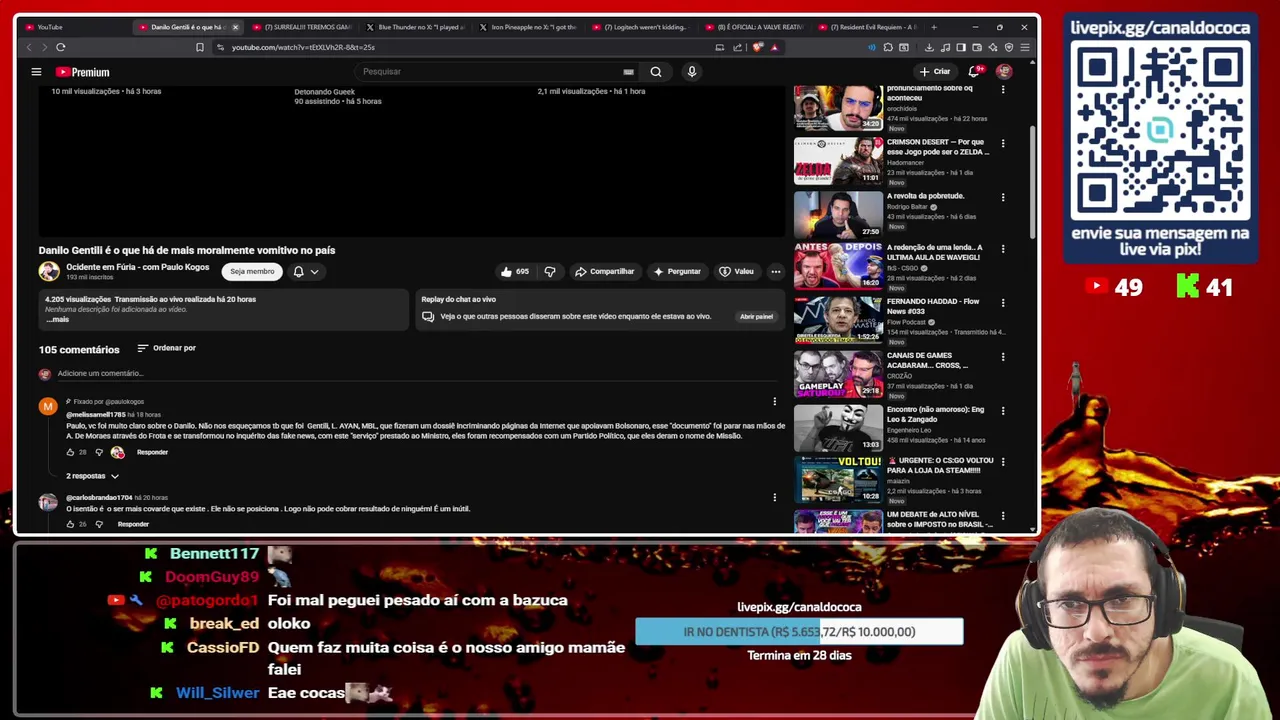This screenshot has width=1280, height=720.
Task: Open the melissamell1785 profile link
Action: [x=96, y=414]
